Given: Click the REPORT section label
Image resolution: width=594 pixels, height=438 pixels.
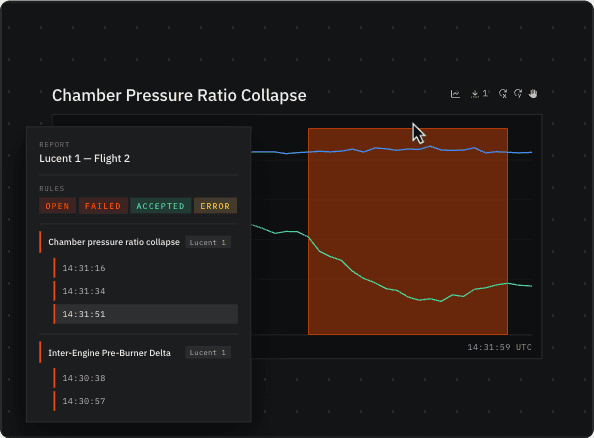Looking at the screenshot, I should click(x=54, y=144).
